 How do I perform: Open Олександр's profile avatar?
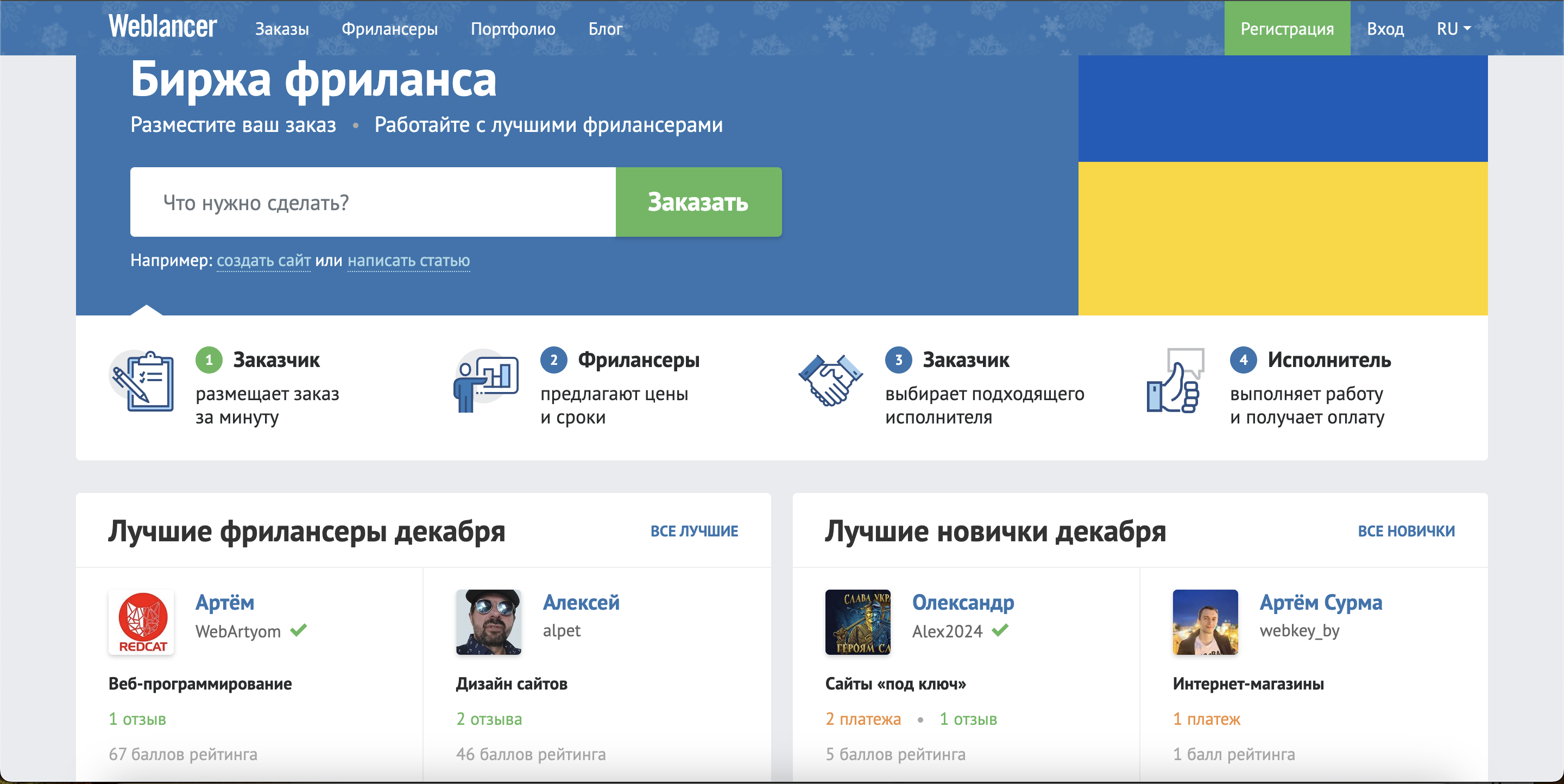pyautogui.click(x=857, y=622)
